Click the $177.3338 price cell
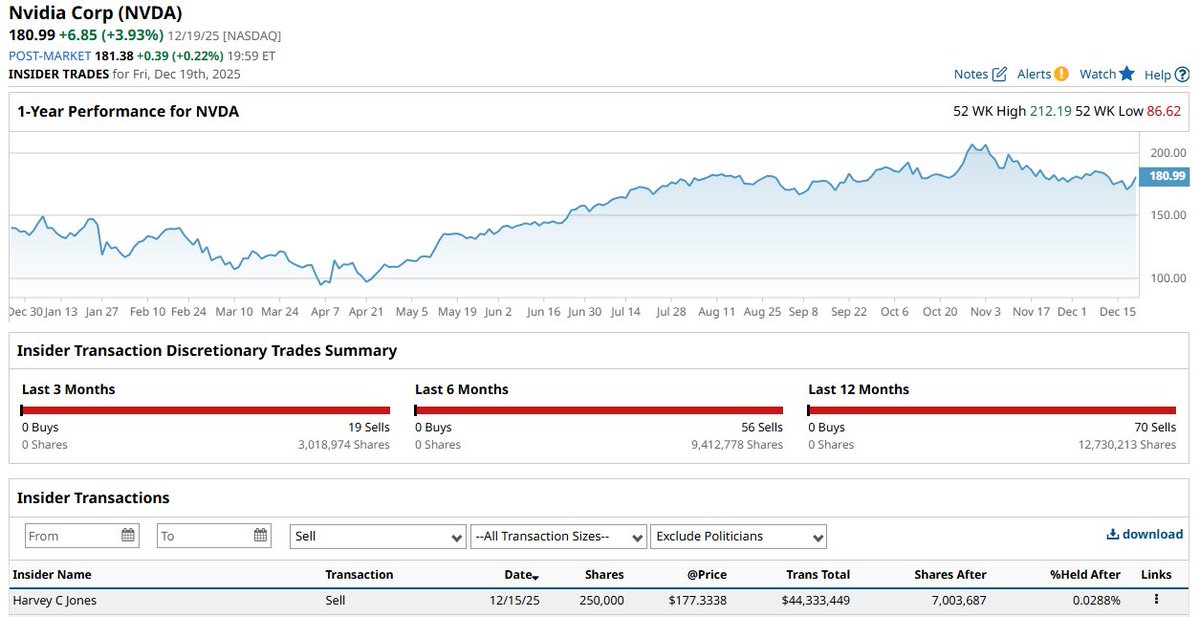This screenshot has height=617, width=1200. coord(697,601)
